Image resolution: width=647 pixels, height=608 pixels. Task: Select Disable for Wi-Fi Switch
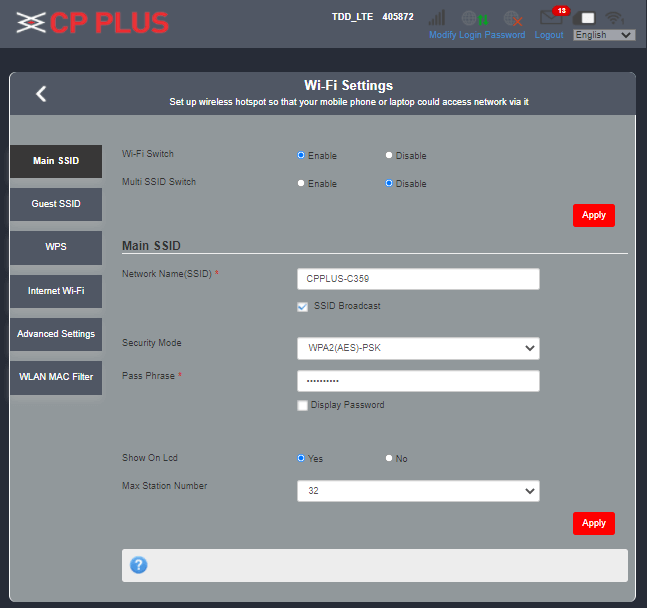tap(390, 155)
